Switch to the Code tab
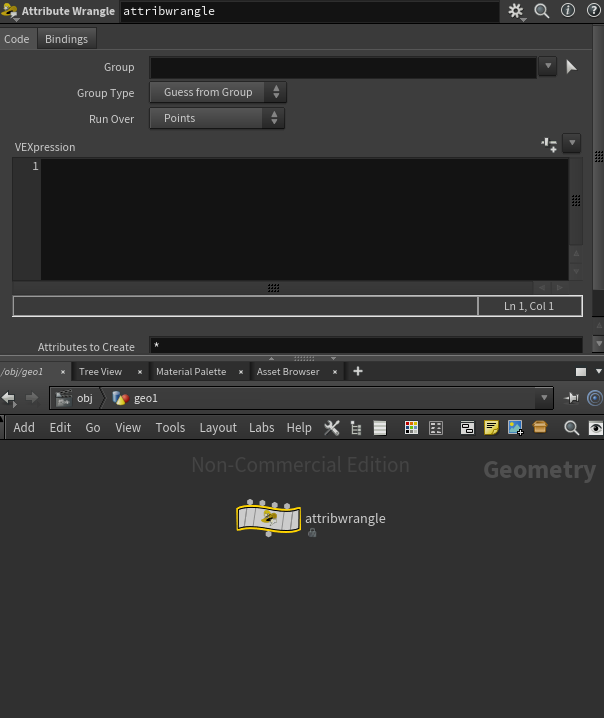 tap(17, 39)
